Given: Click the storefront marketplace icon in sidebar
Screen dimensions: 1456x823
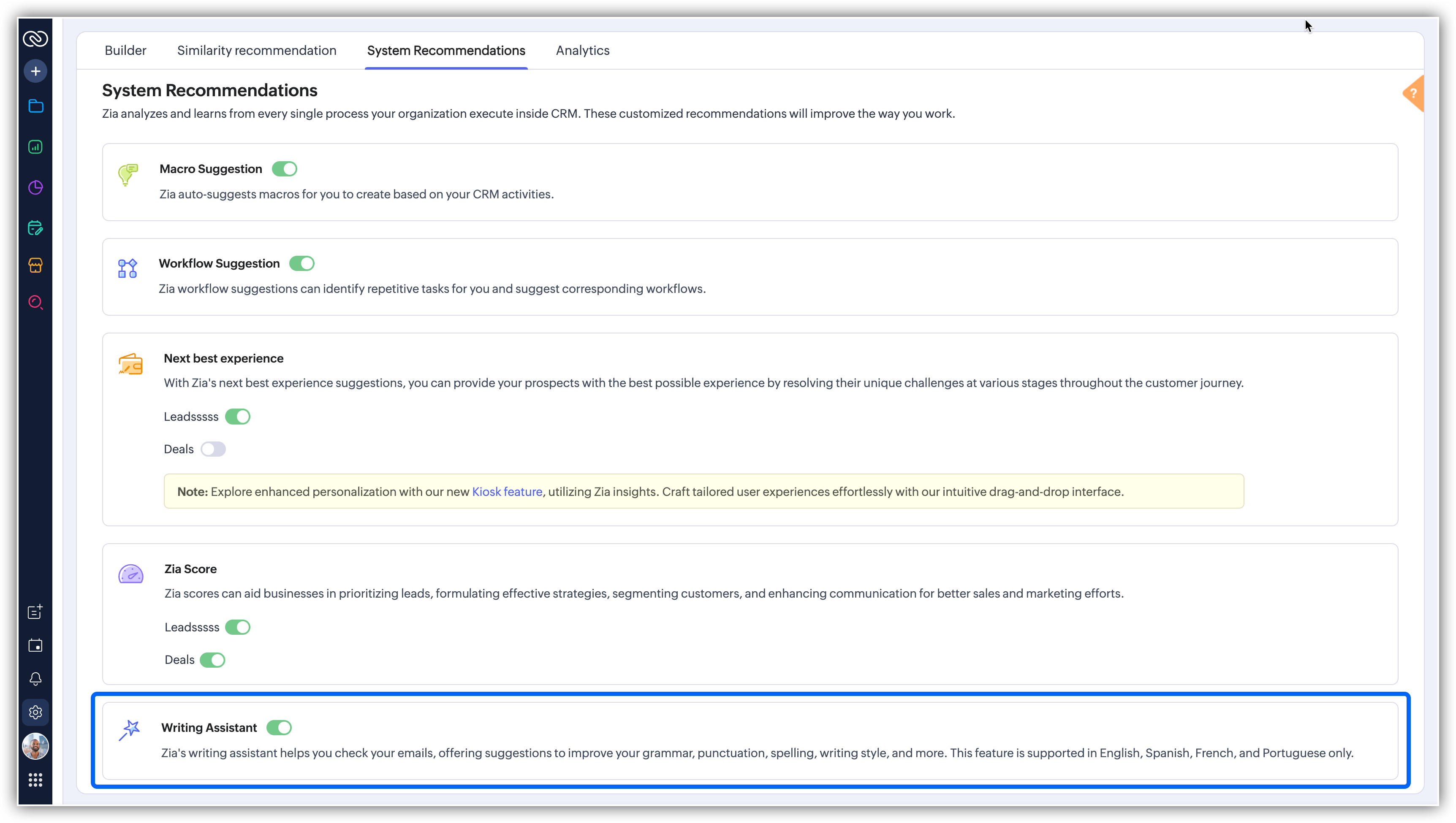Looking at the screenshot, I should tap(35, 265).
